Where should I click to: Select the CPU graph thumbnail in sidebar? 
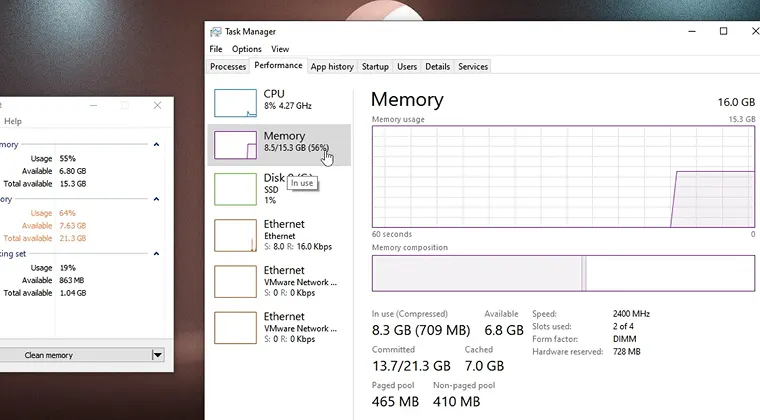click(236, 102)
